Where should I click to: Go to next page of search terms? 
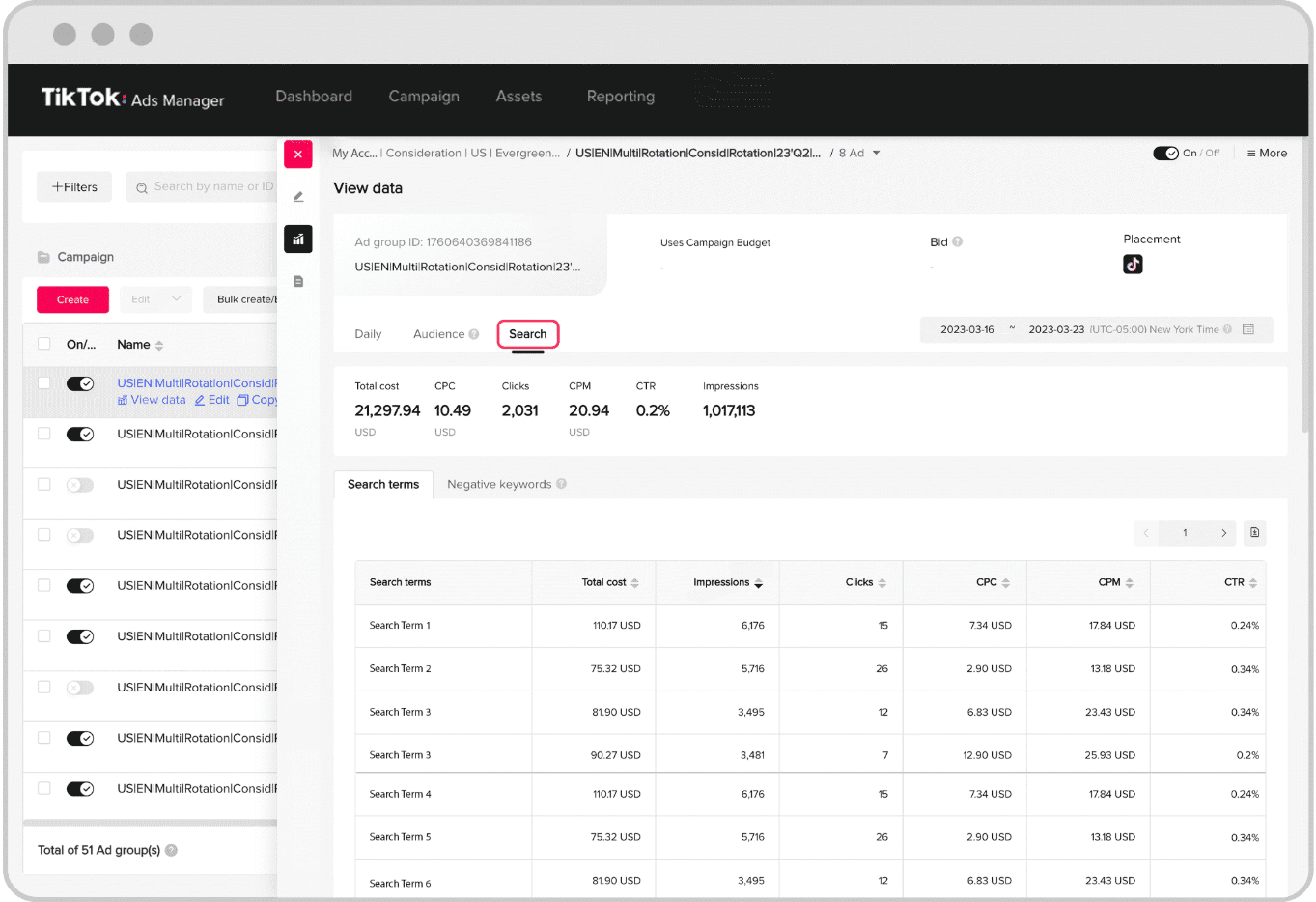(1223, 533)
